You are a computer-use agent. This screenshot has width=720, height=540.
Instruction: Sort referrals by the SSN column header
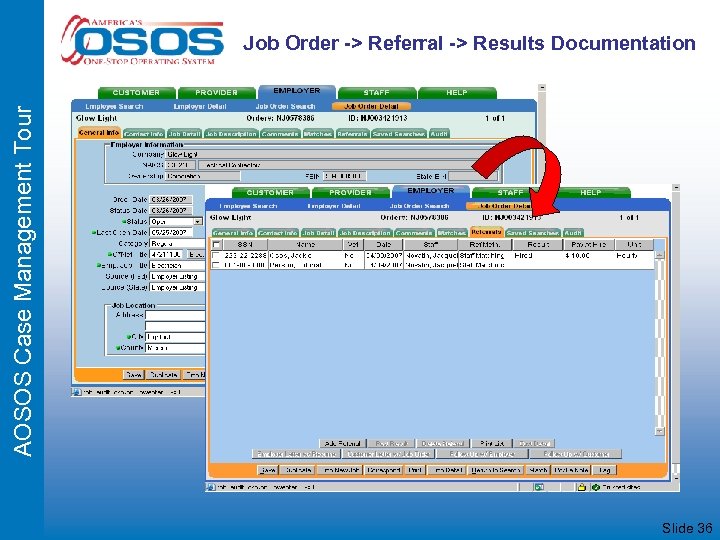click(x=245, y=245)
